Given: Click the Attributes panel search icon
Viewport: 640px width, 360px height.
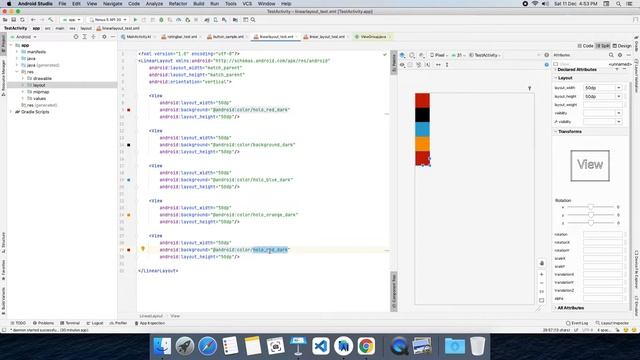Looking at the screenshot, I should point(611,55).
